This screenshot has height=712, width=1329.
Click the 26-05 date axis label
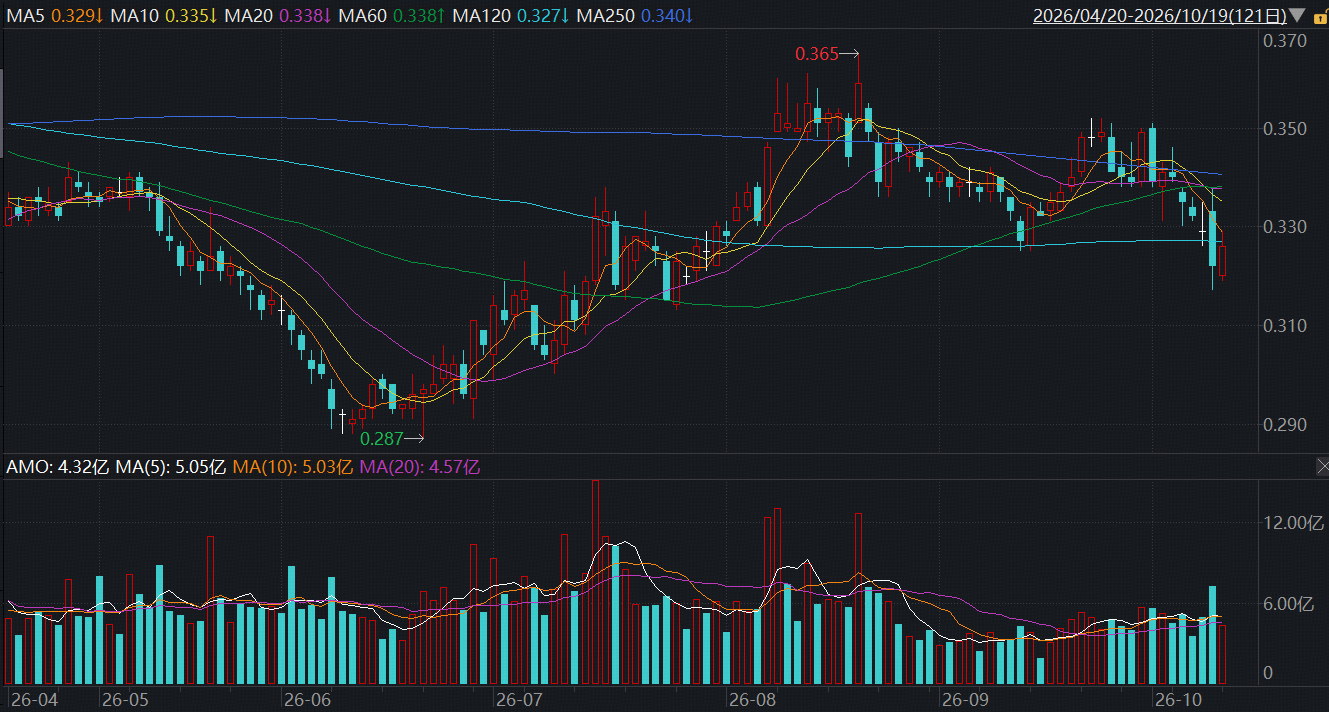(x=125, y=698)
